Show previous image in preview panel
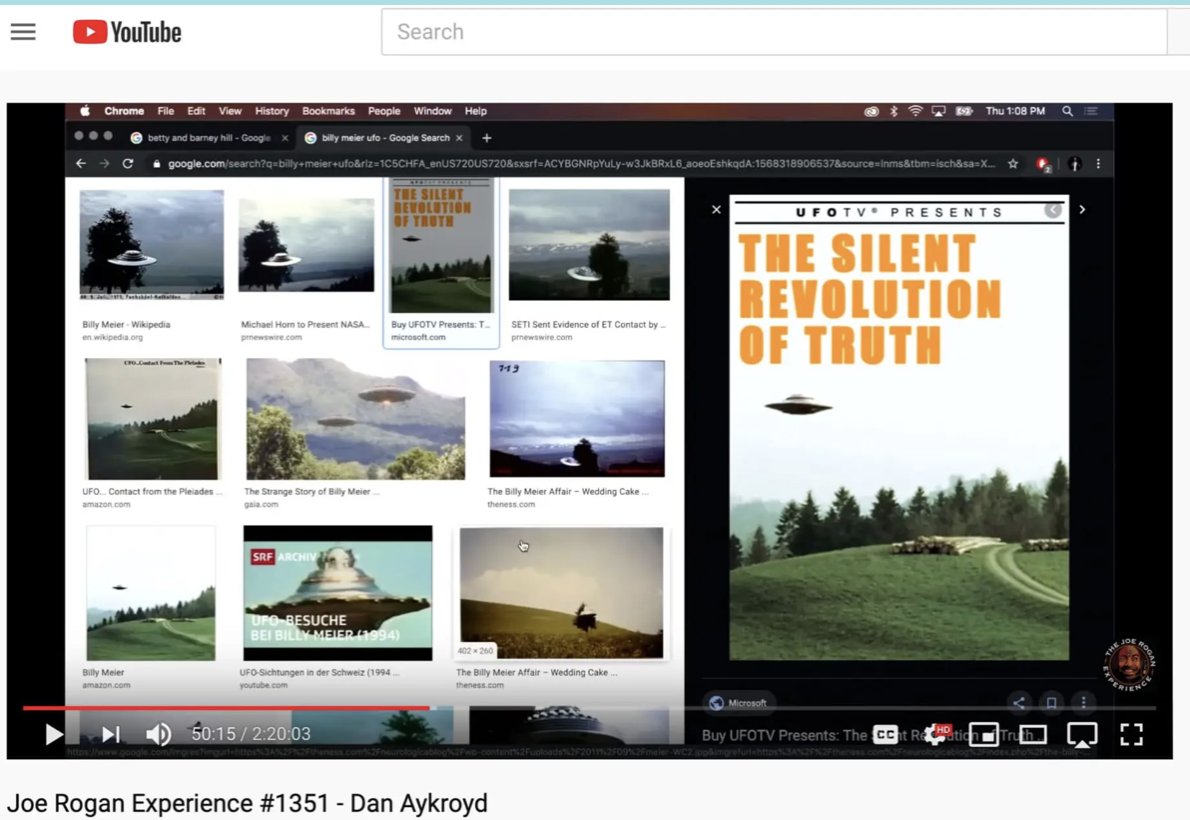Viewport: 1190px width, 820px height. [x=1053, y=210]
